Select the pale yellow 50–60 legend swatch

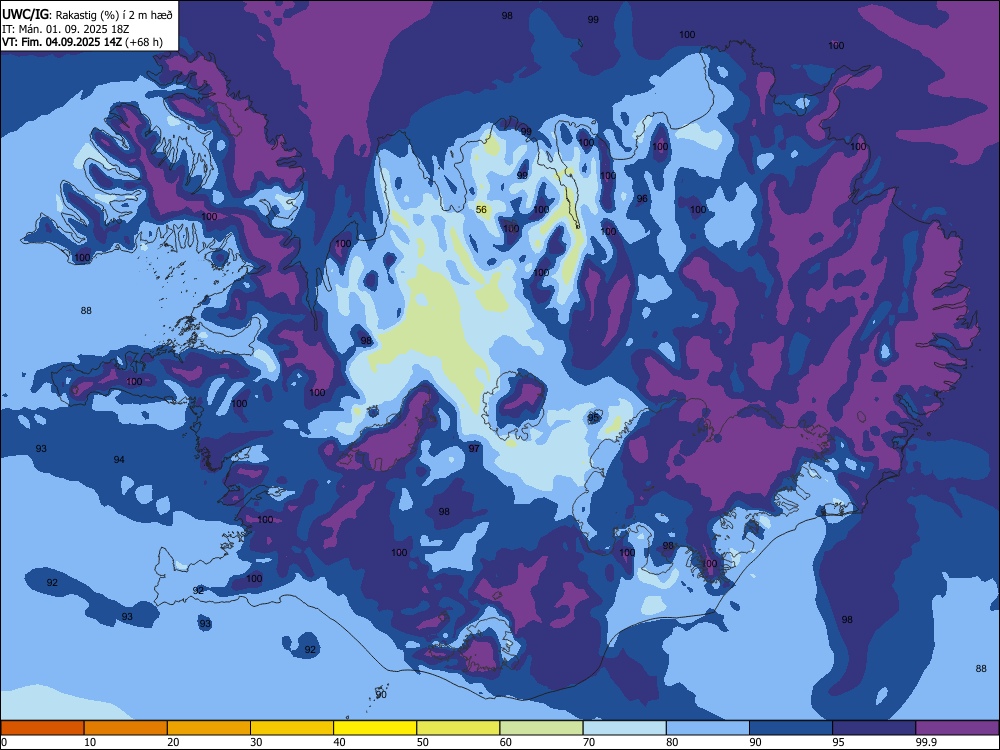tap(459, 728)
